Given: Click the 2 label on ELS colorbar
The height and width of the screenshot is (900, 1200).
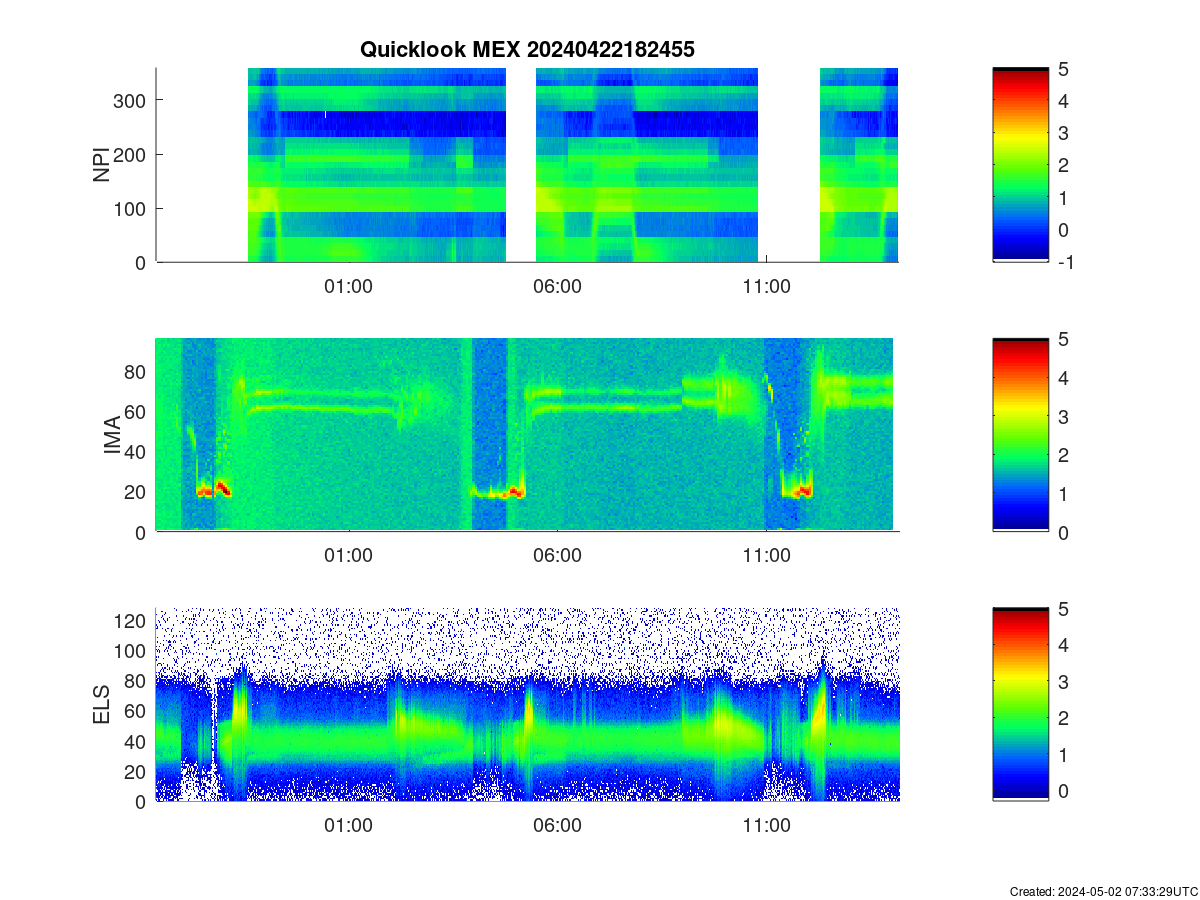Looking at the screenshot, I should tap(1063, 718).
